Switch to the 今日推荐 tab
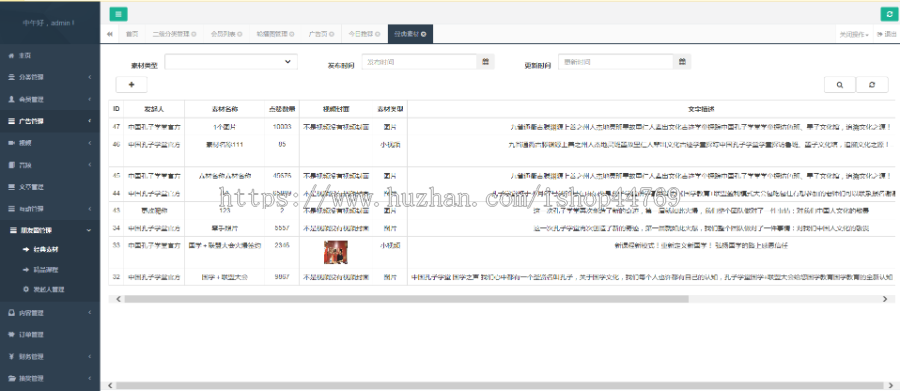 click(x=361, y=34)
